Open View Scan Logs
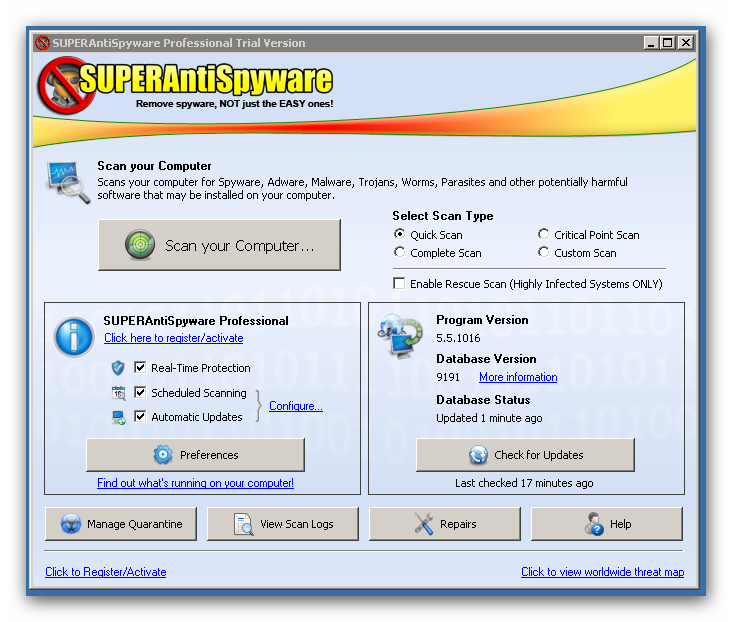 pos(283,524)
